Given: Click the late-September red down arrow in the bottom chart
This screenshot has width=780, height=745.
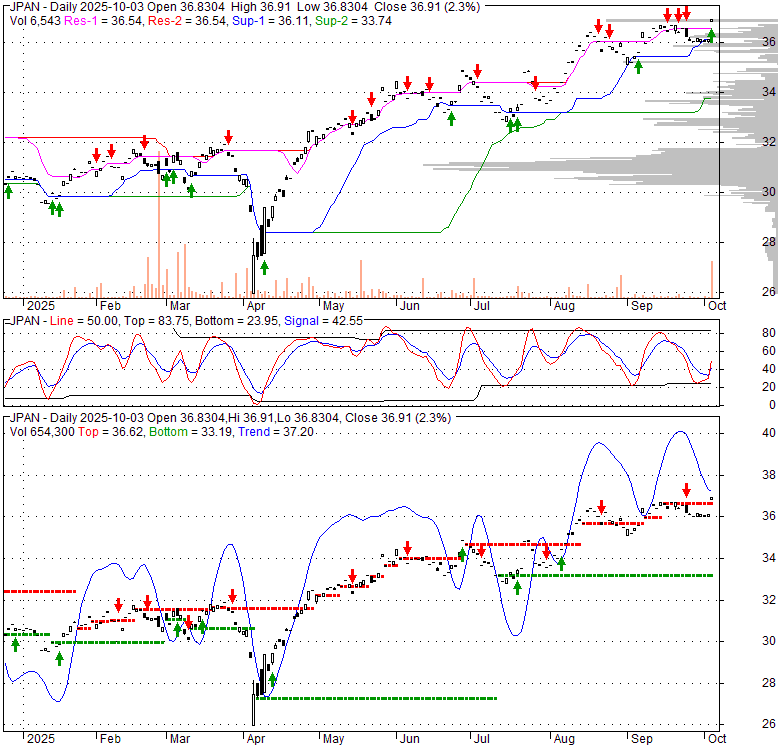Looking at the screenshot, I should pyautogui.click(x=686, y=490).
